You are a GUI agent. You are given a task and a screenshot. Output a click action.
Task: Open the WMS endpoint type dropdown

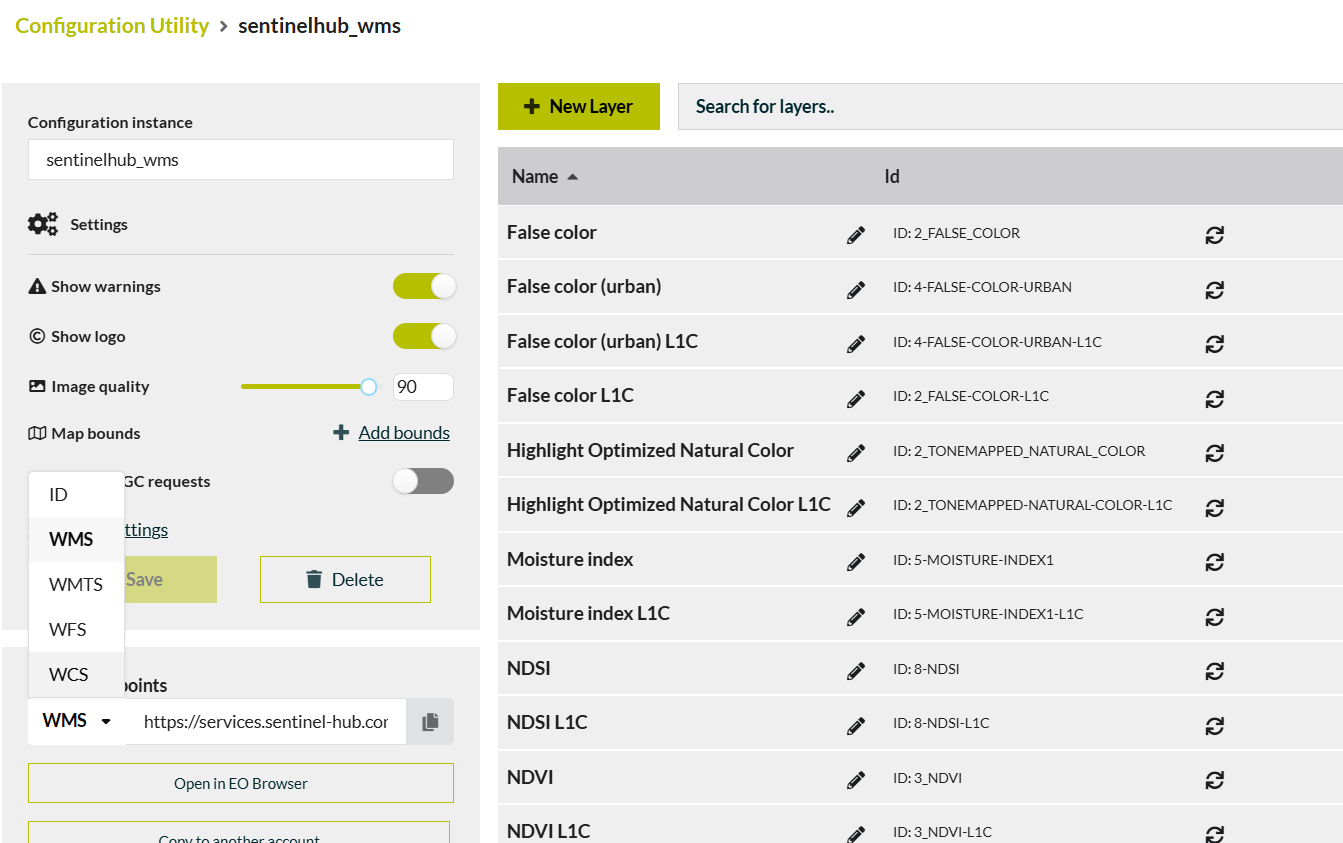click(77, 721)
